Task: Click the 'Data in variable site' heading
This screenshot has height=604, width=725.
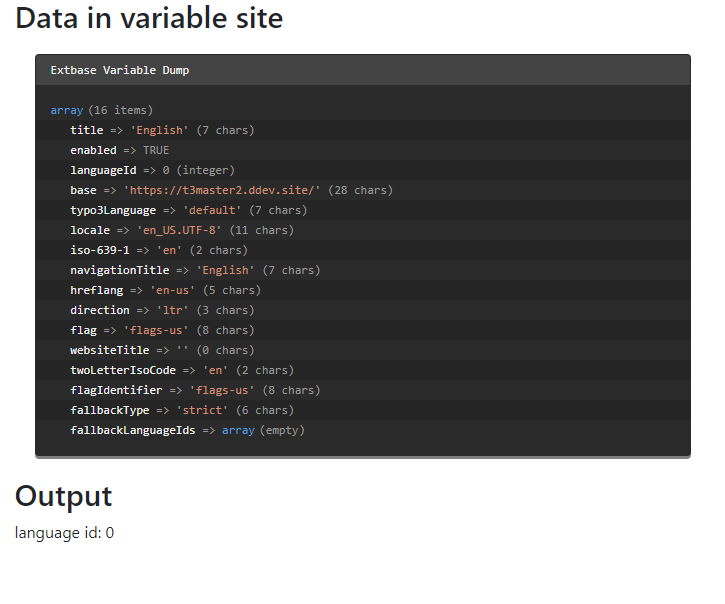Action: [149, 18]
